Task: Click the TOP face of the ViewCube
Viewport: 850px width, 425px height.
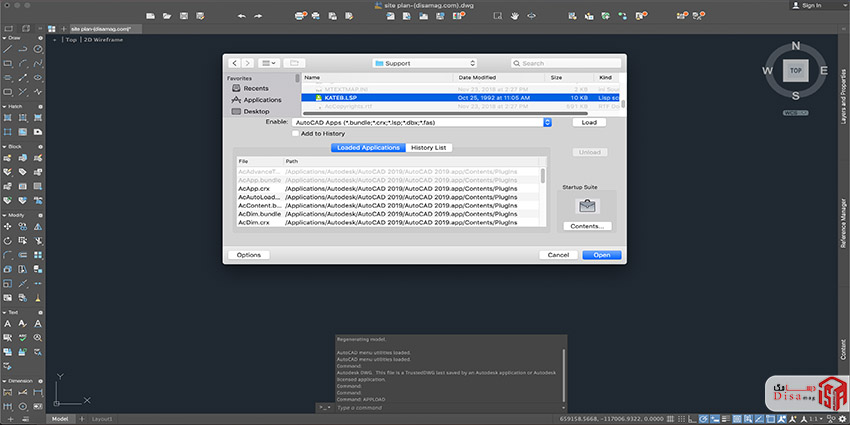Action: [795, 71]
